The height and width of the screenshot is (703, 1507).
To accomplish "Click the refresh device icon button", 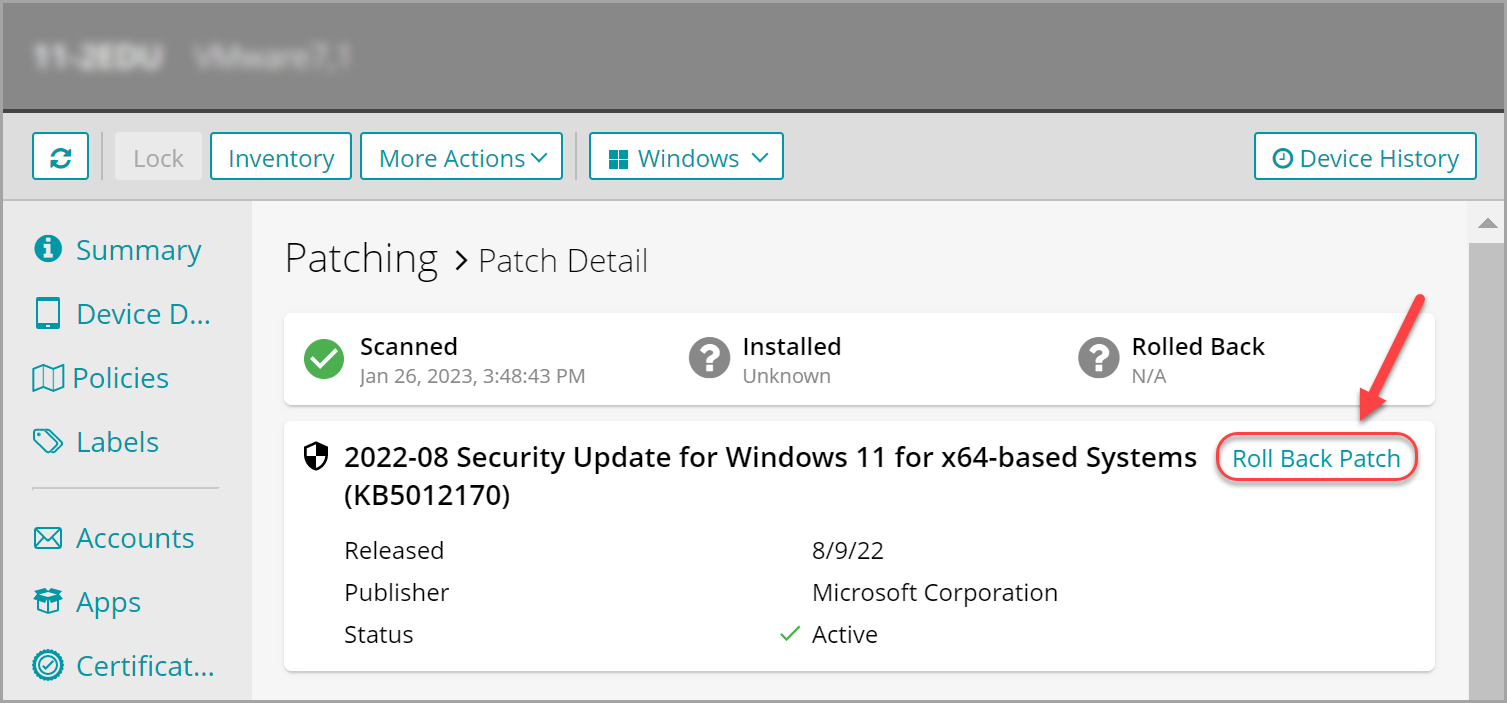I will click(60, 157).
